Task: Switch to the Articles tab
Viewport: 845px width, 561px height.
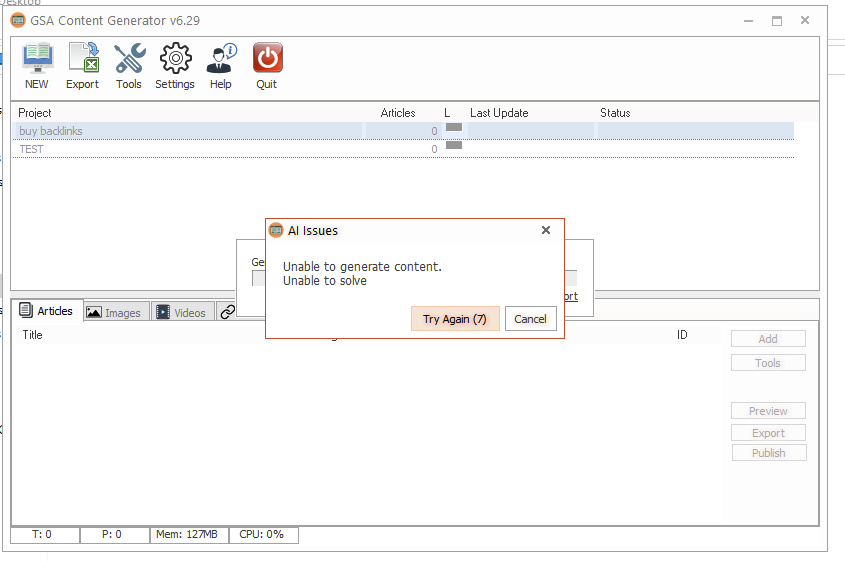Action: tap(46, 311)
